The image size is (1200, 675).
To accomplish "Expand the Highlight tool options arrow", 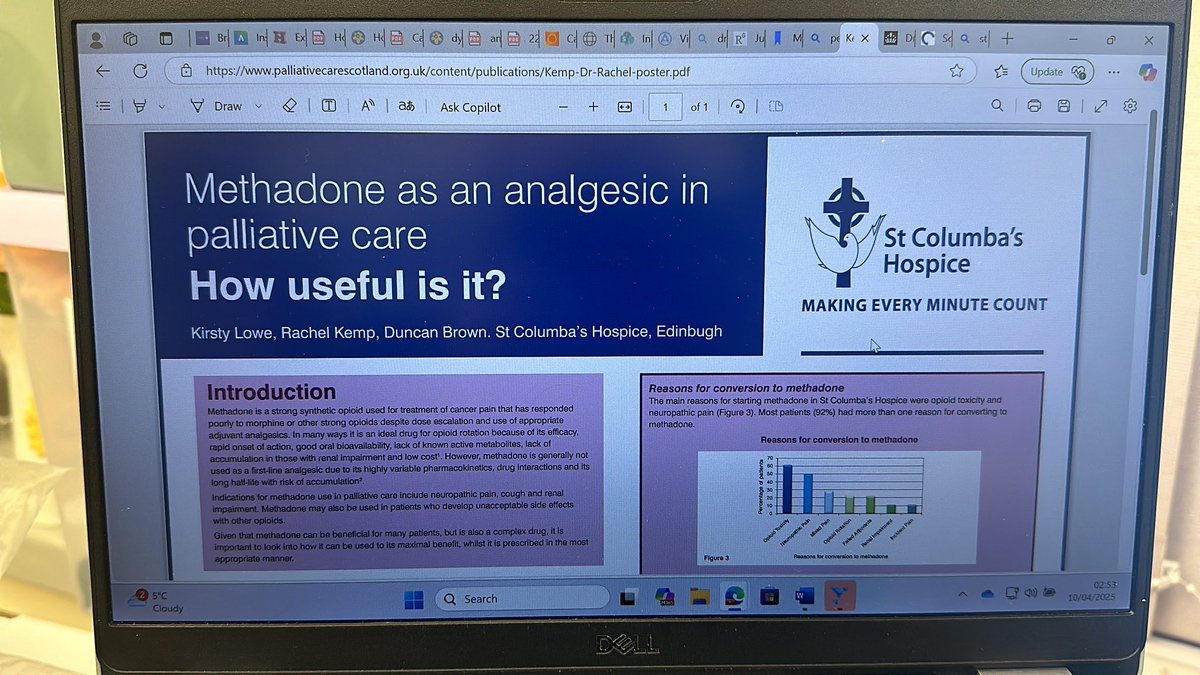I will pos(164,106).
